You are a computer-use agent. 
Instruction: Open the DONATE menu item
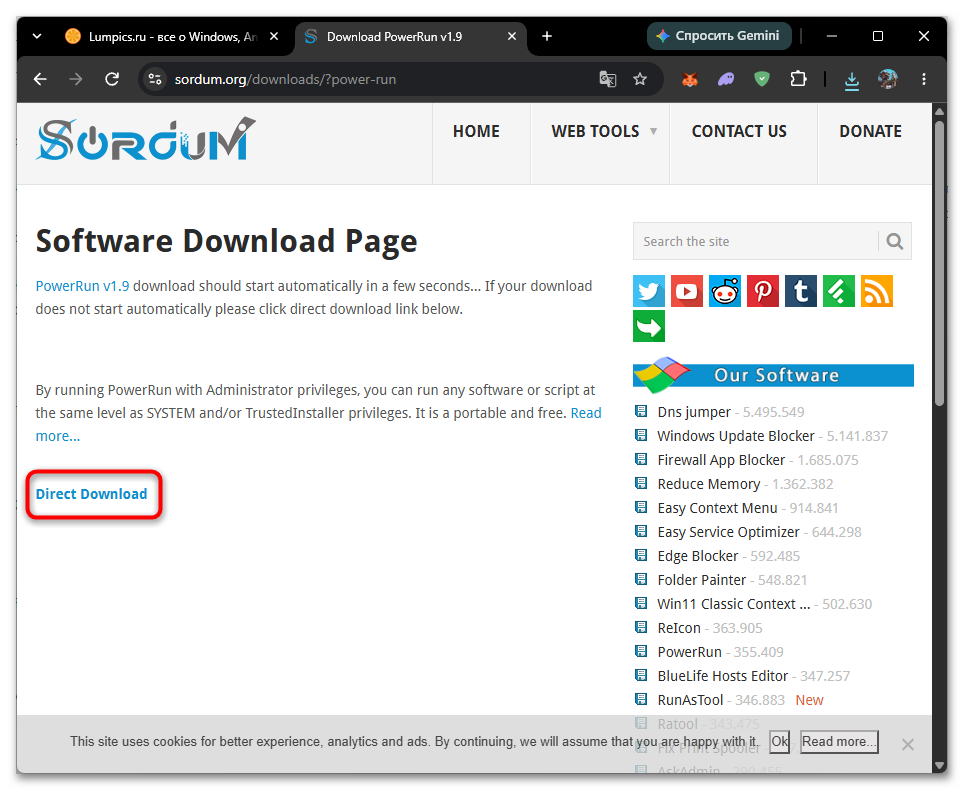(x=870, y=131)
